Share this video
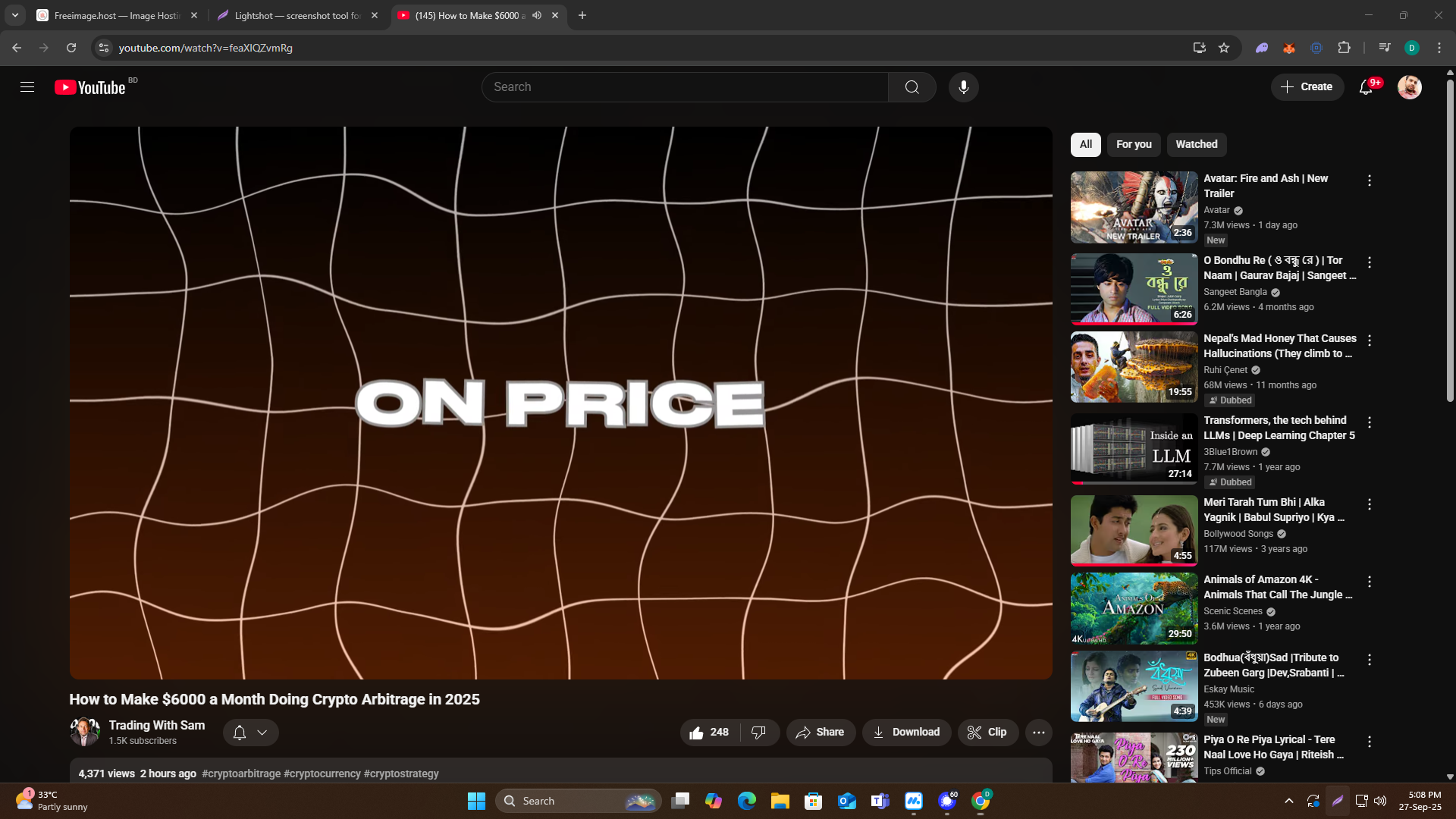The image size is (1456, 819). click(821, 732)
